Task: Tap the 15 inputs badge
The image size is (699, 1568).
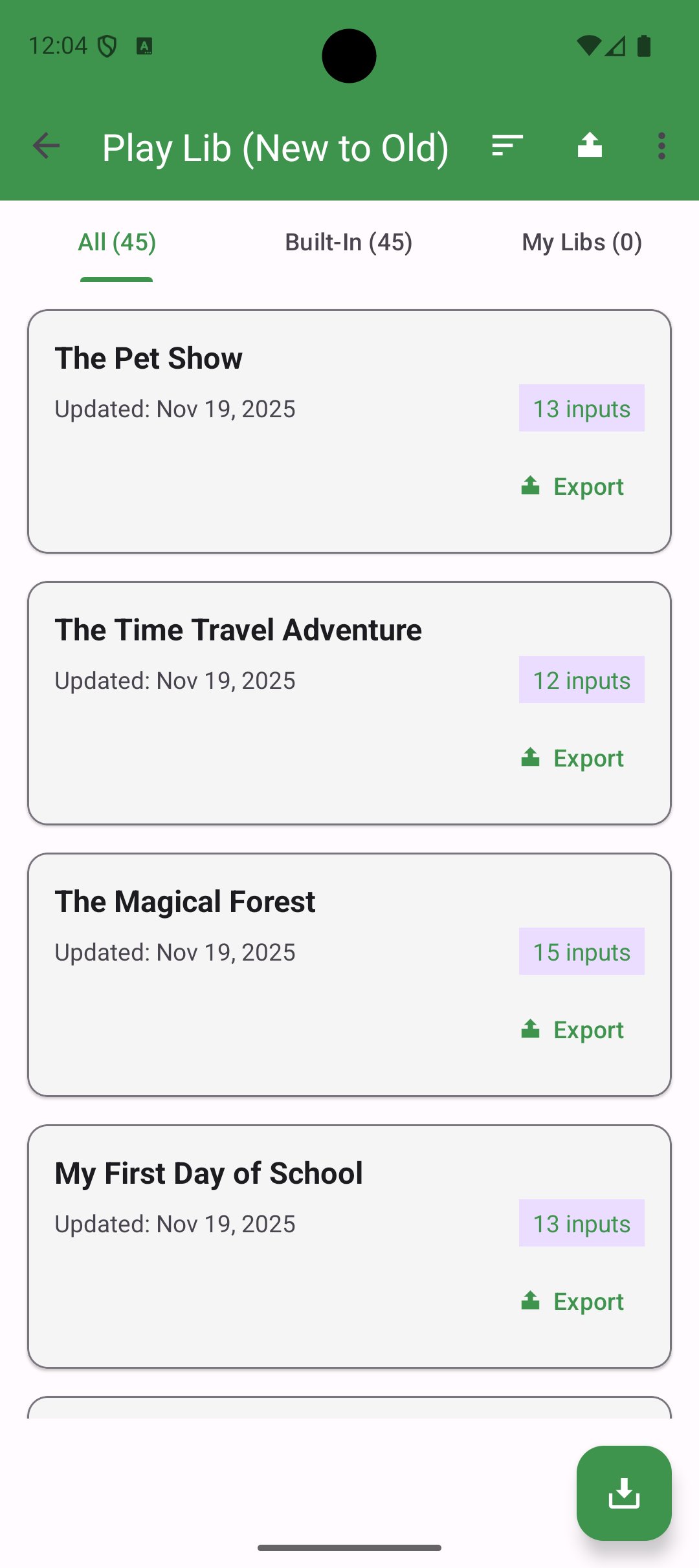Action: pyautogui.click(x=581, y=952)
